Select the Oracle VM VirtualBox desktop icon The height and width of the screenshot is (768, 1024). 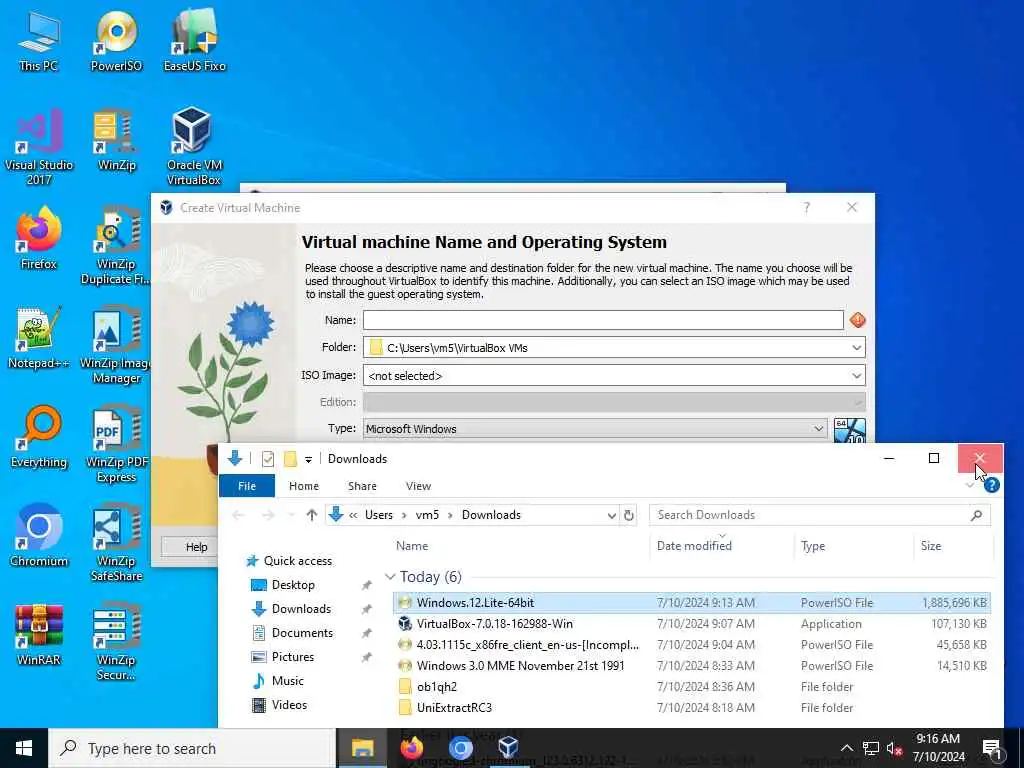point(194,147)
